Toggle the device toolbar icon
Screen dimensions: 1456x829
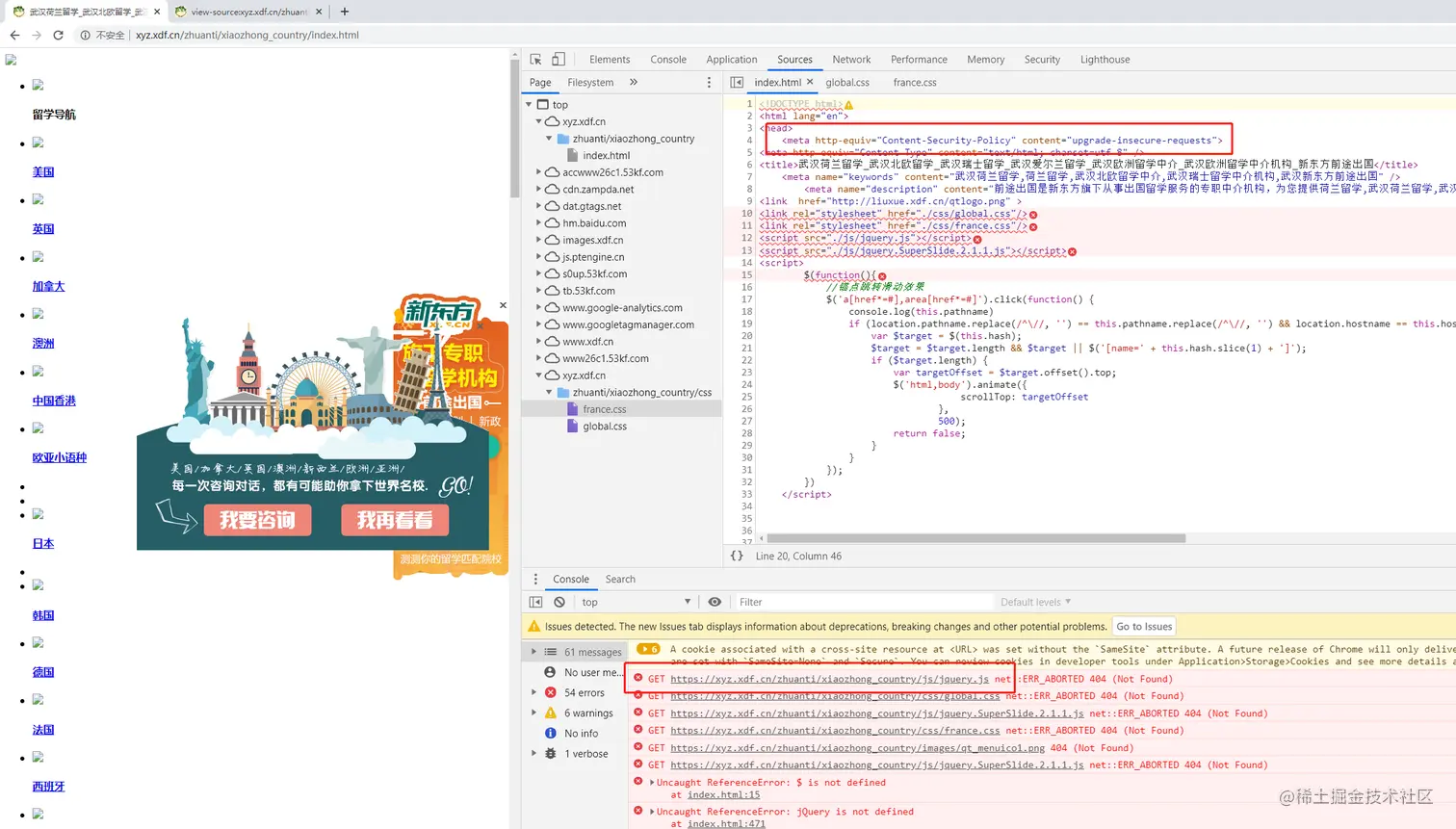coord(559,59)
